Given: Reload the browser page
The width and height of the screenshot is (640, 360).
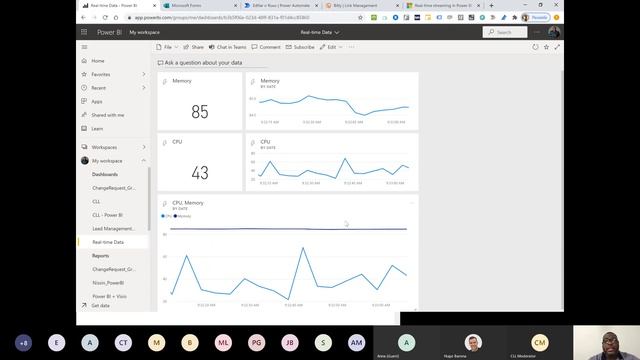Looking at the screenshot, I should click(105, 18).
